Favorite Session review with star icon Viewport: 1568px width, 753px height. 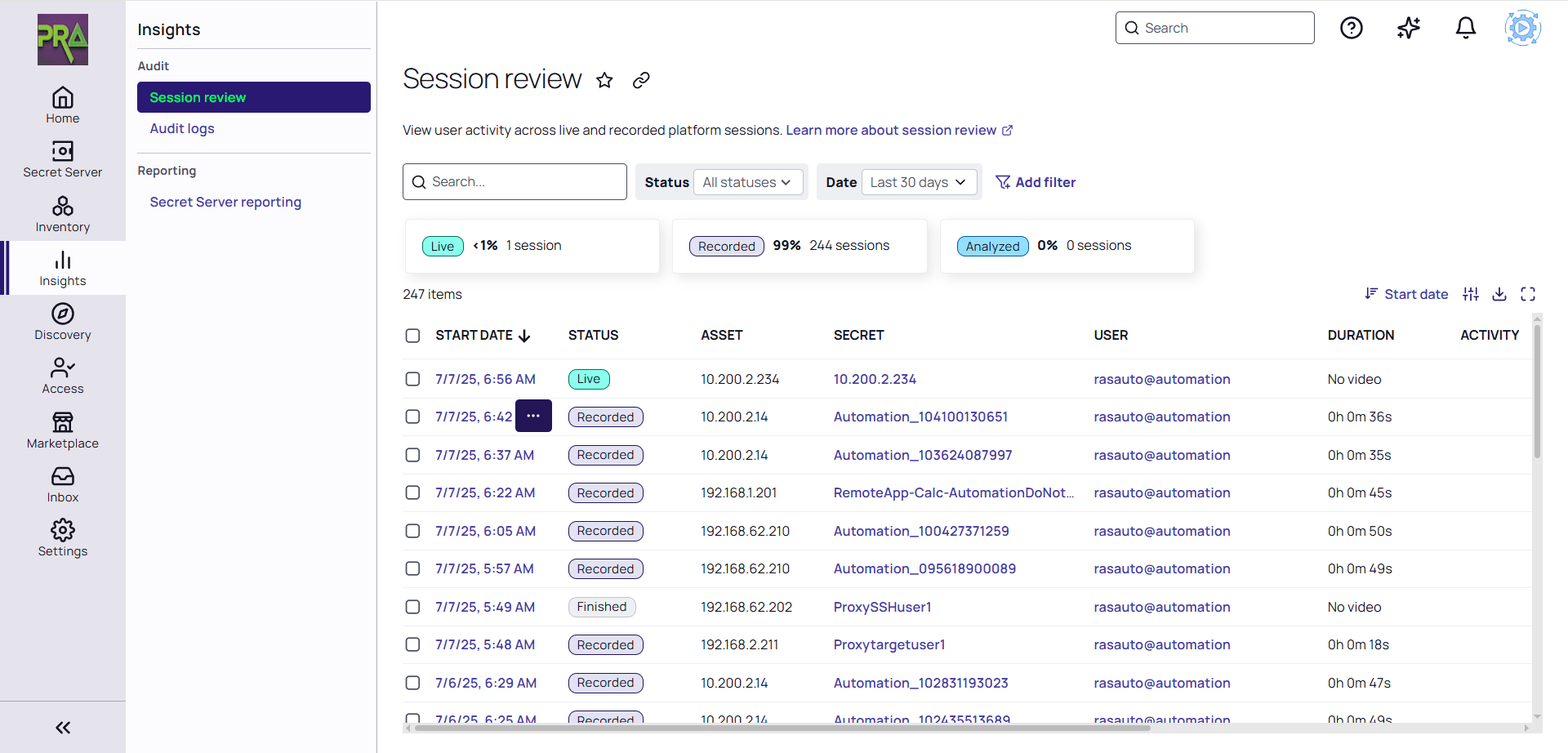point(604,80)
